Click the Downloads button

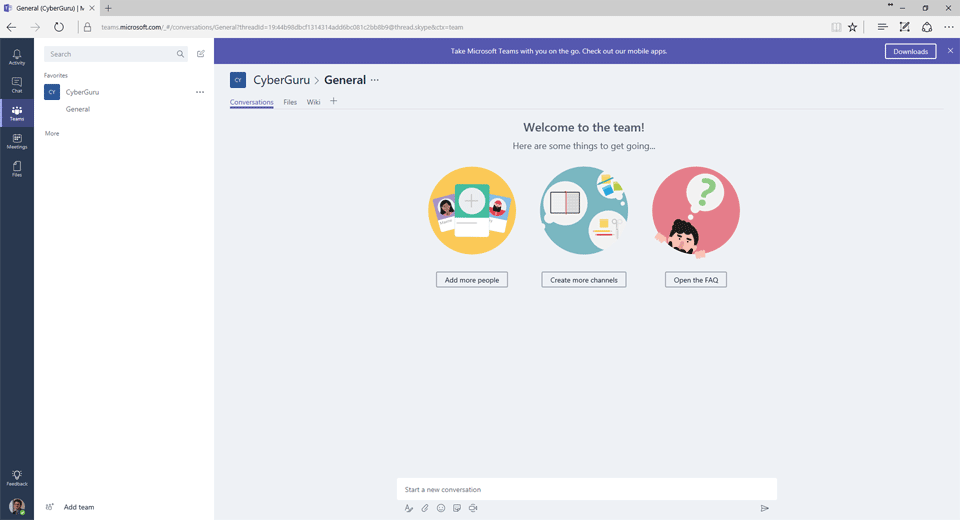[910, 51]
